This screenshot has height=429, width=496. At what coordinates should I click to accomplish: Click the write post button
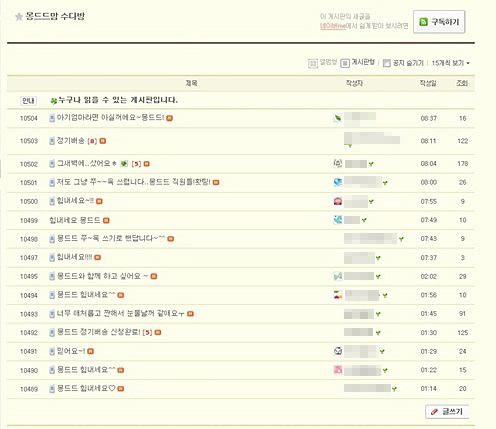[447, 412]
